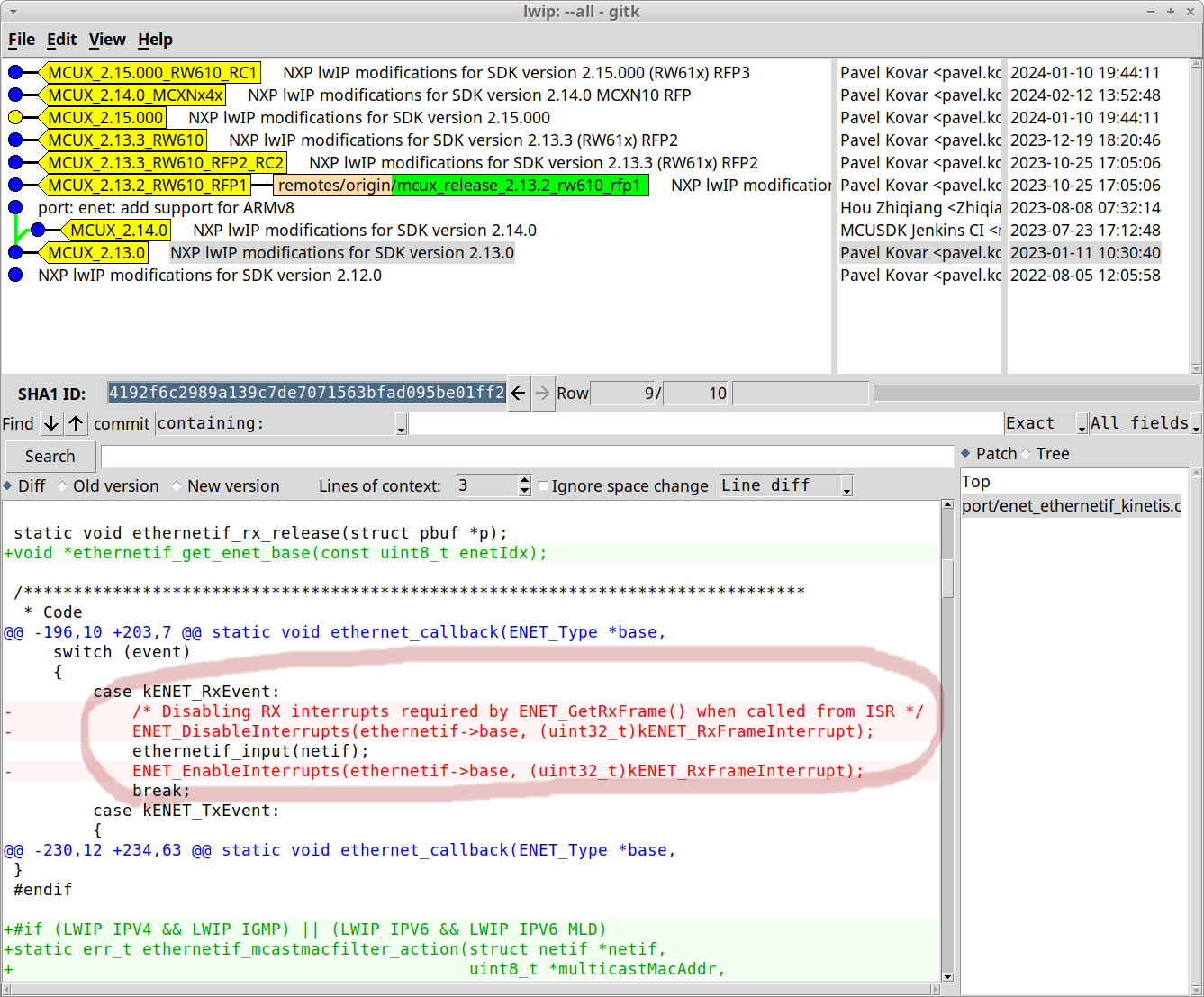
Task: Open the containing: search type dropdown
Action: (400, 423)
